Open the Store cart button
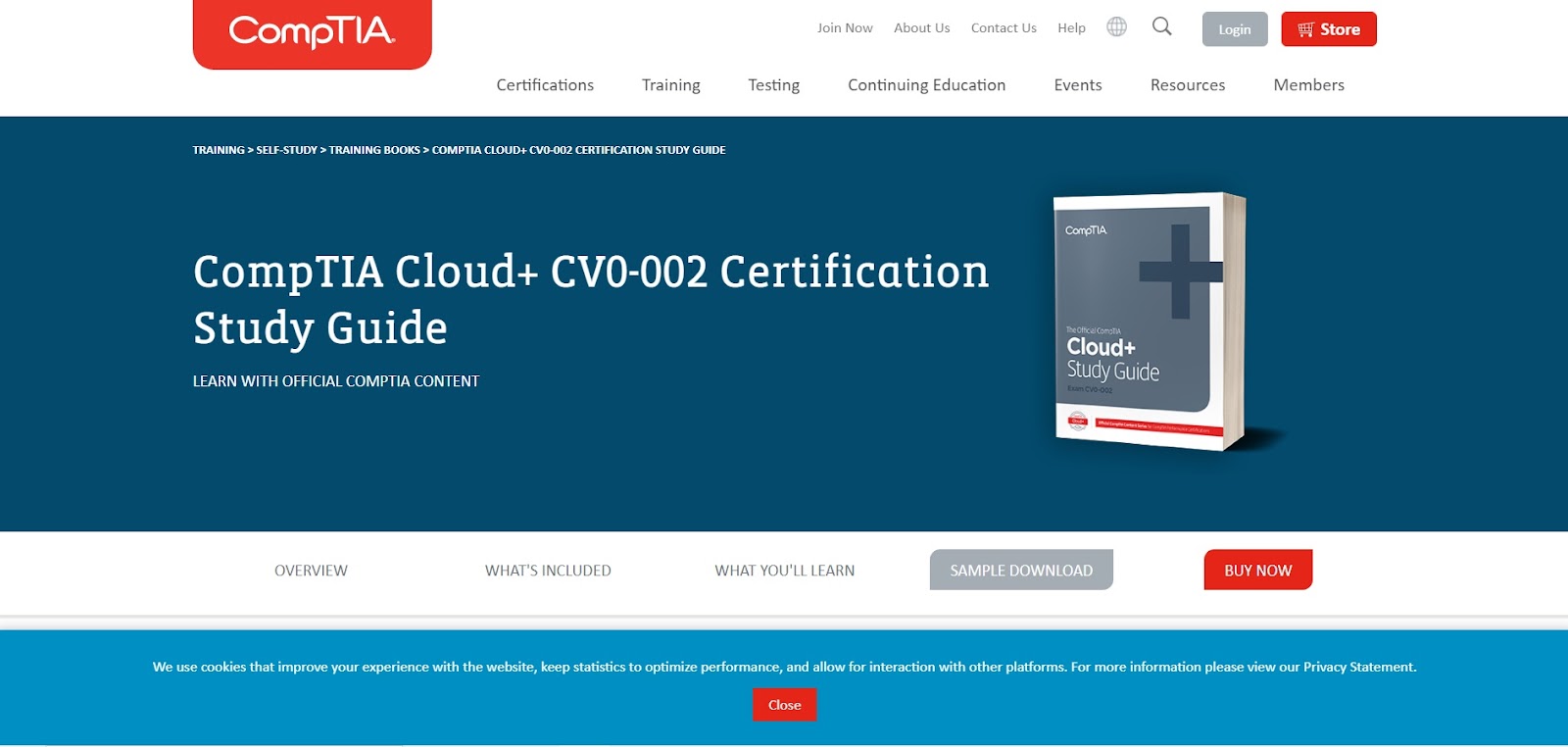The width and height of the screenshot is (1568, 747). pos(1329,29)
